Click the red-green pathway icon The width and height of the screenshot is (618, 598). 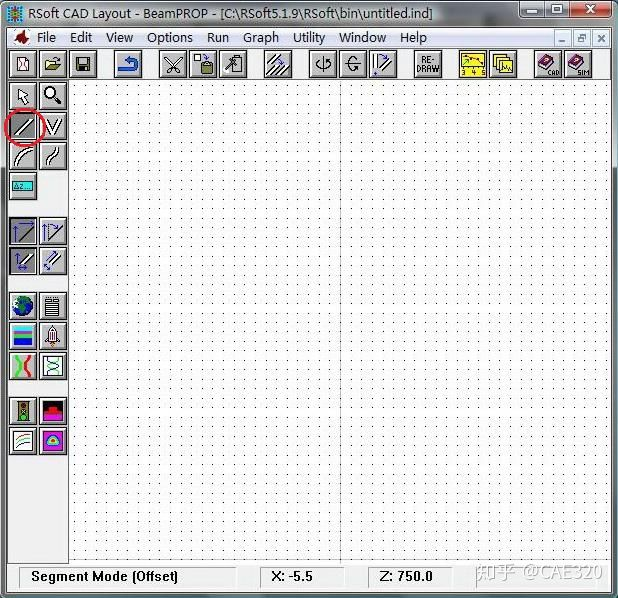pos(23,366)
